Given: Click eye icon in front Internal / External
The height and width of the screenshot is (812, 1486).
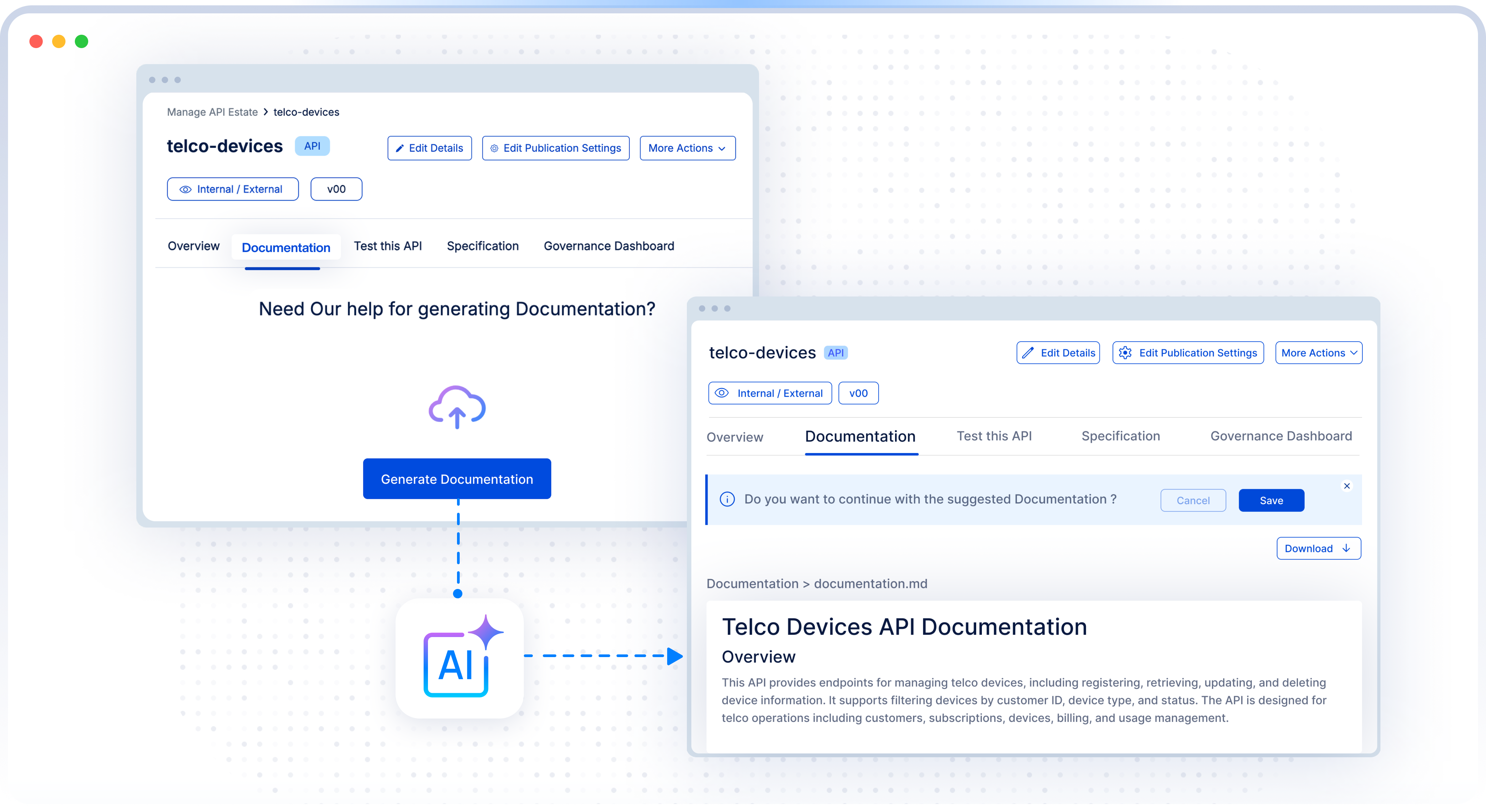Looking at the screenshot, I should click(722, 393).
